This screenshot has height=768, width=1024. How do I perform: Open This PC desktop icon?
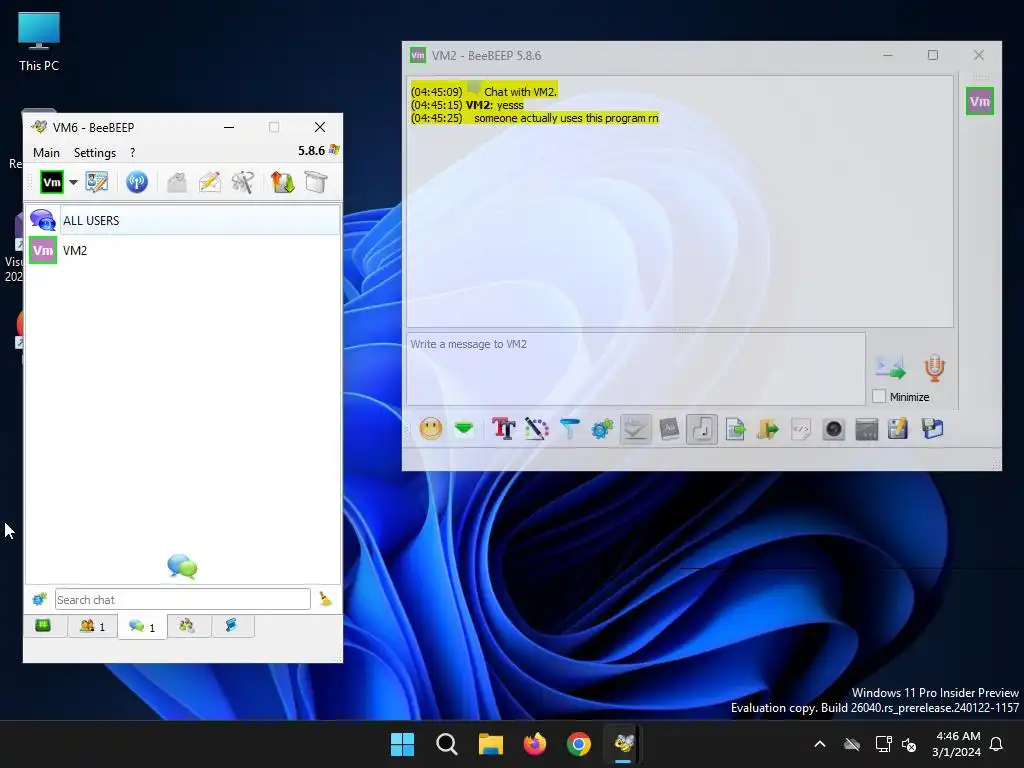click(39, 42)
